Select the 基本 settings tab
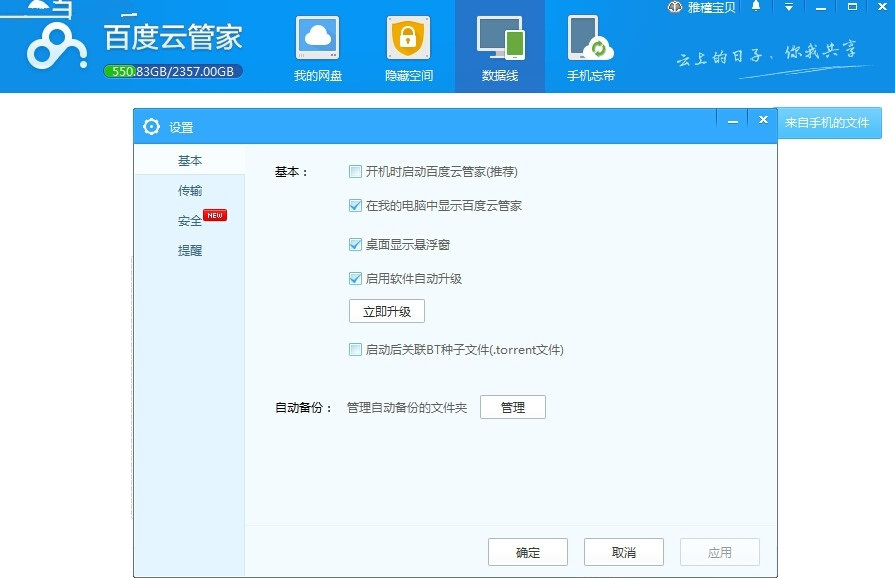The width and height of the screenshot is (895, 578). pos(190,160)
